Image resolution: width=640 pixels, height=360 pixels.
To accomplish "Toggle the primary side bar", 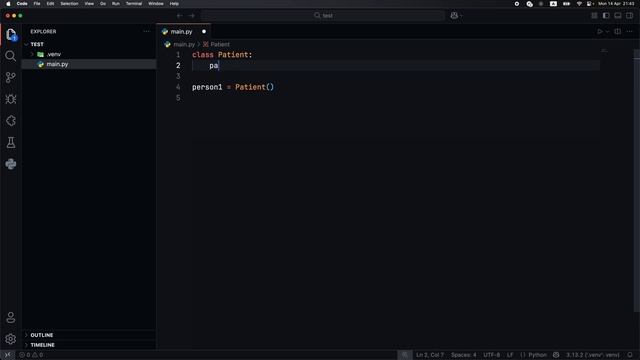I will (x=606, y=16).
